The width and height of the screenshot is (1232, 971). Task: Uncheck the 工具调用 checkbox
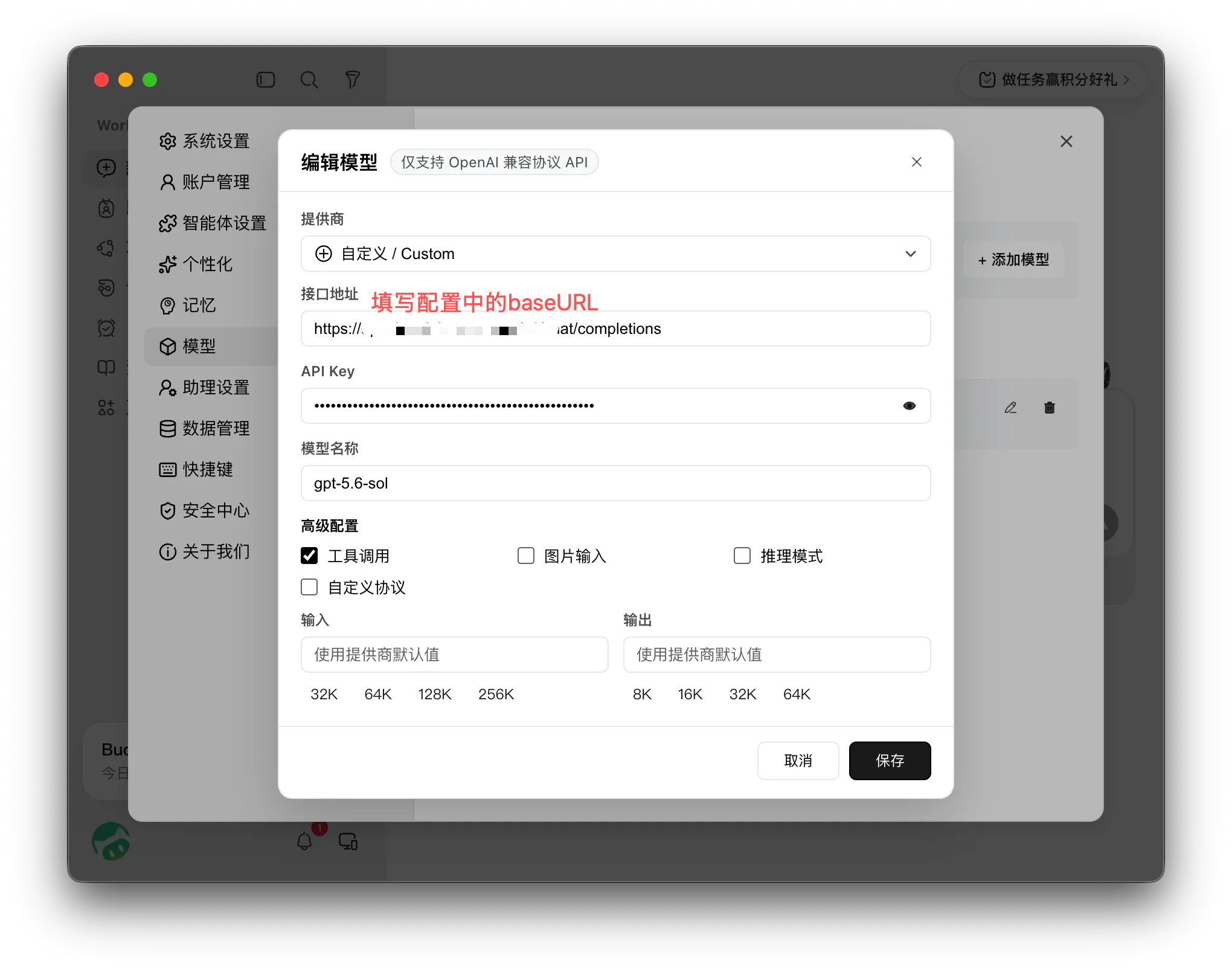[x=309, y=556]
